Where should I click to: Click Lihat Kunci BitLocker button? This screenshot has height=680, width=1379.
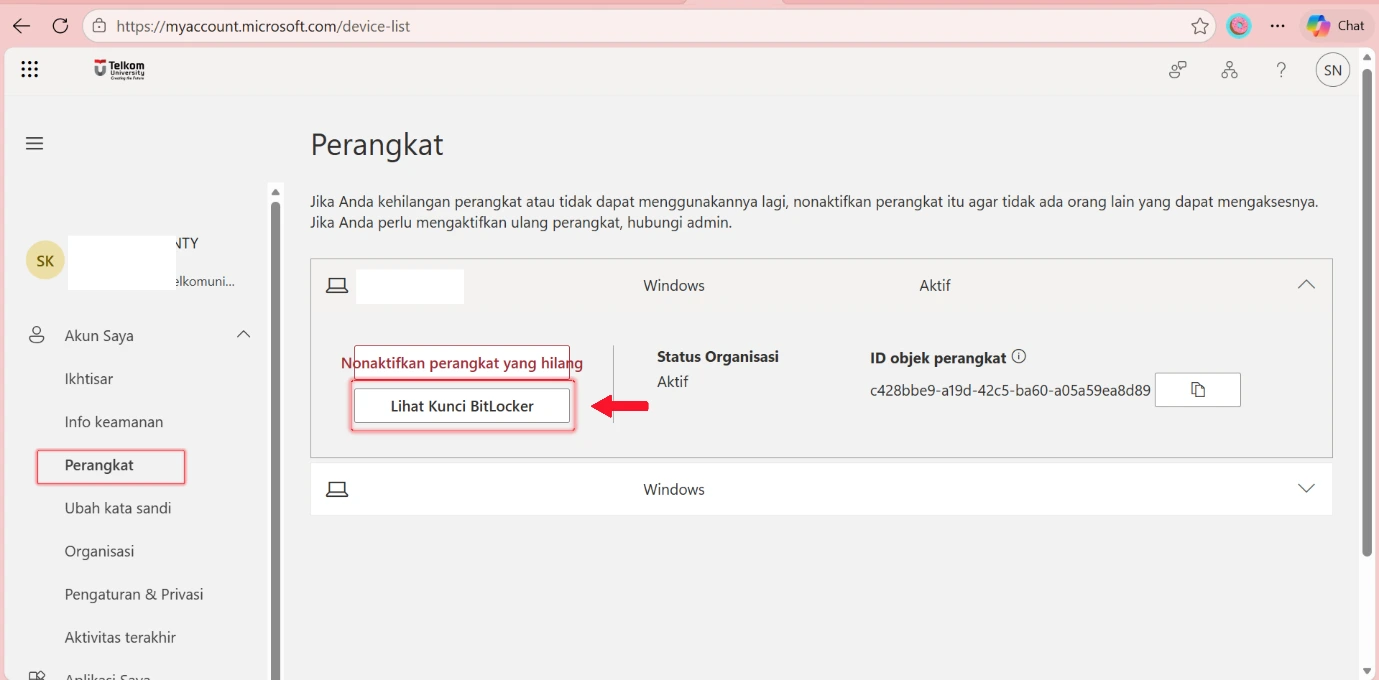462,406
